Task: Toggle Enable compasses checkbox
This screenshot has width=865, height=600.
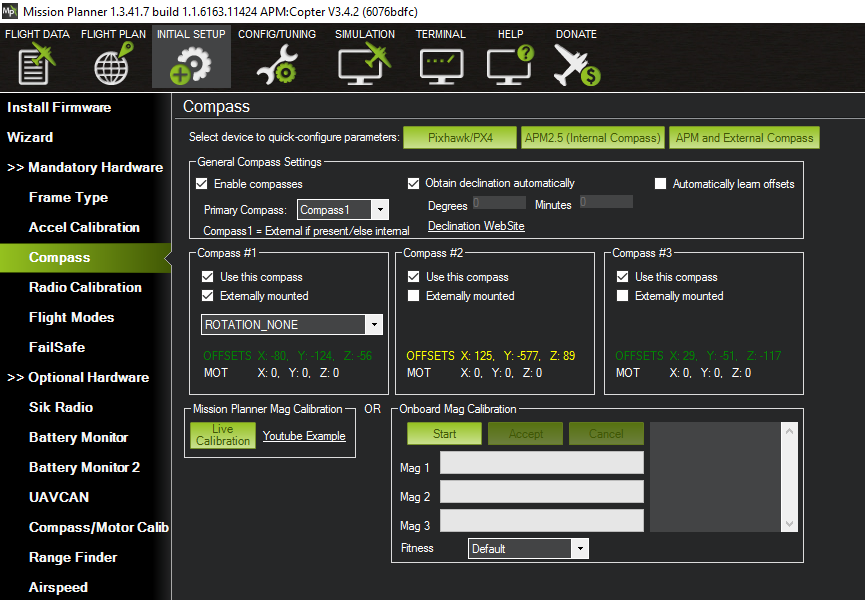Action: click(x=202, y=184)
